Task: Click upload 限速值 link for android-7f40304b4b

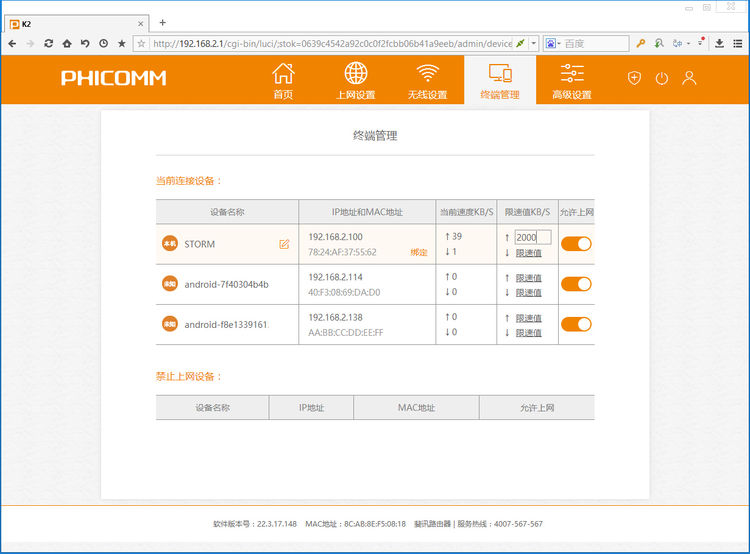Action: pos(528,277)
